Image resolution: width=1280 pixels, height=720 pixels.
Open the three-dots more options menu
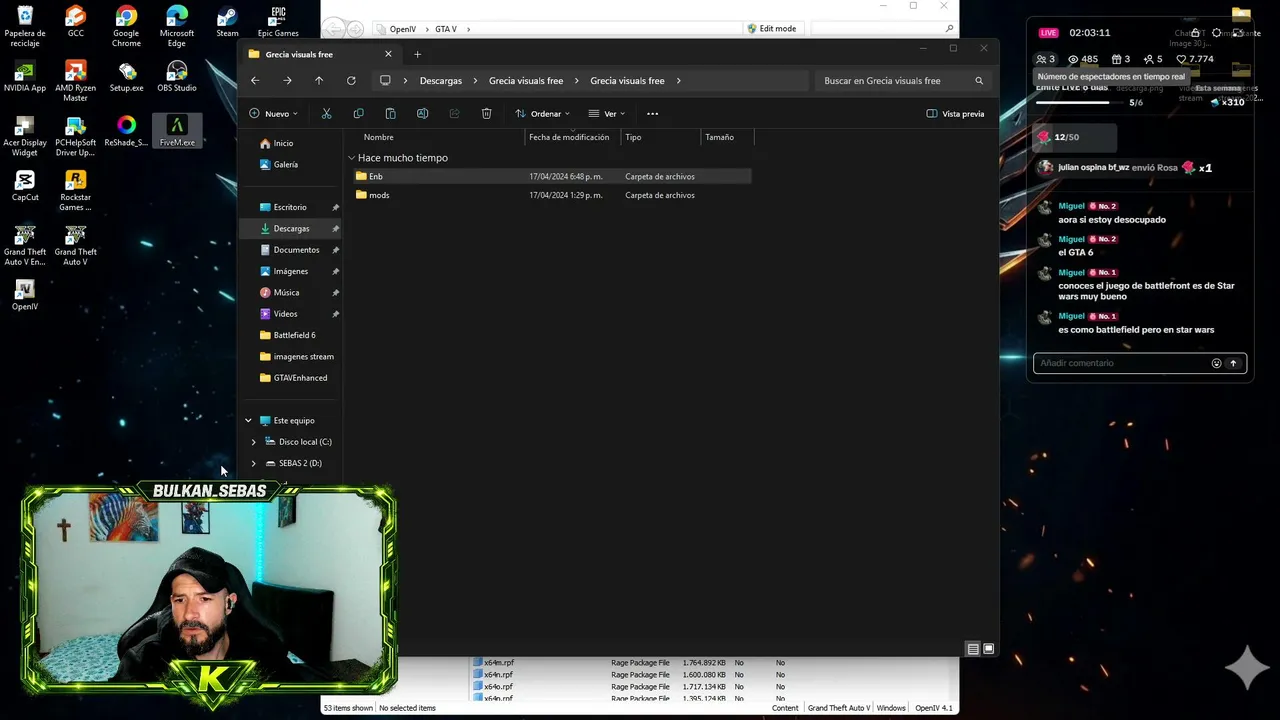click(652, 114)
